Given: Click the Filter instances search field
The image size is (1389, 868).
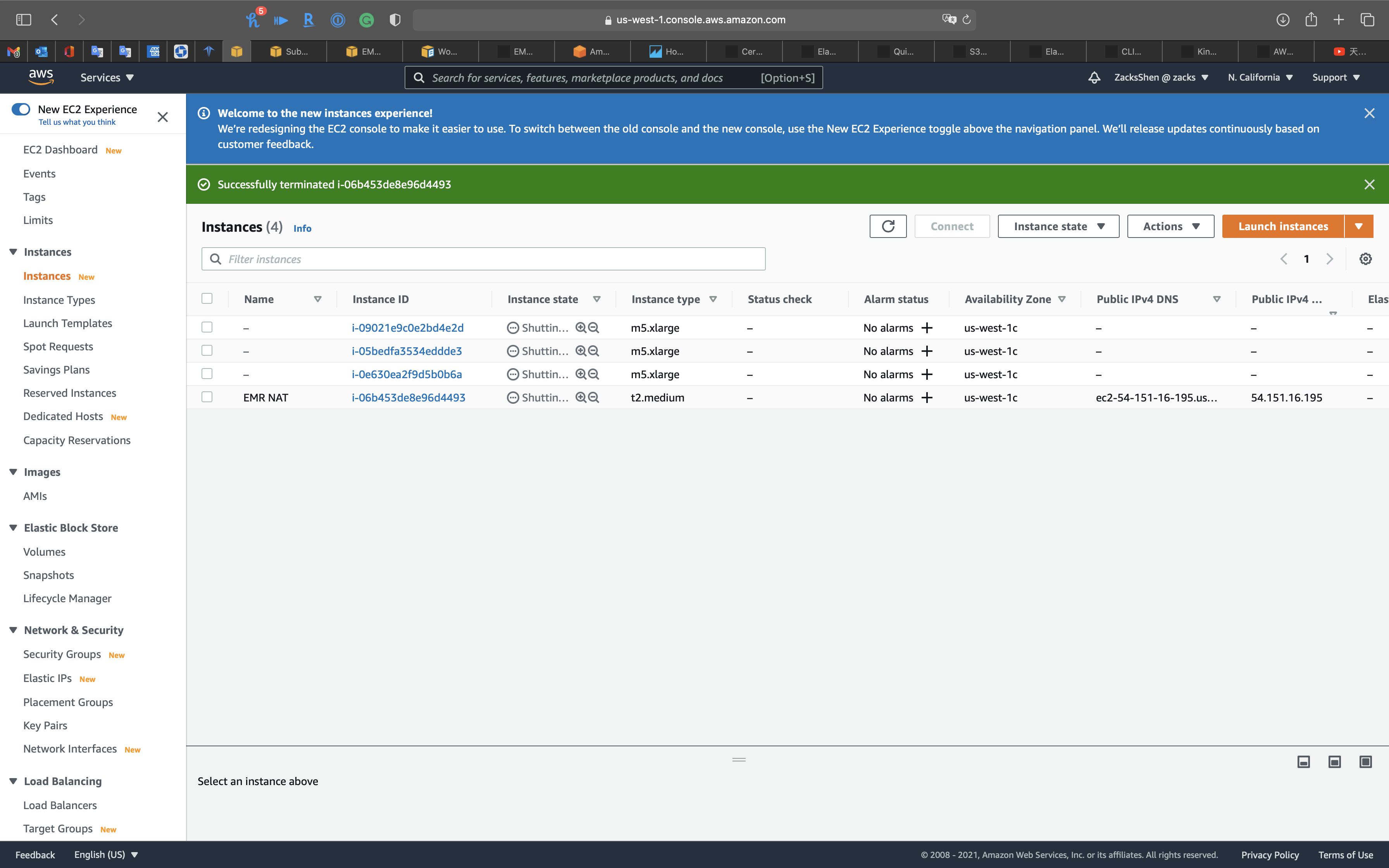Looking at the screenshot, I should 483,259.
